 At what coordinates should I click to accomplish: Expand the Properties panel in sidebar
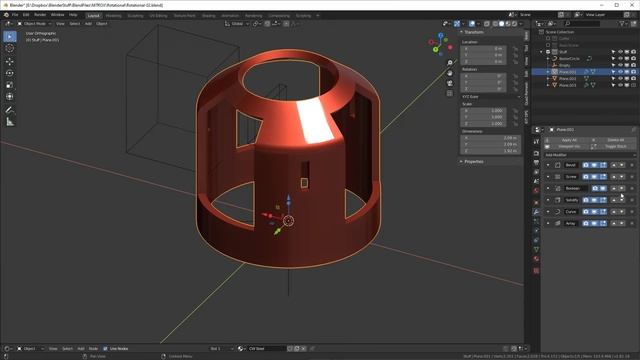(473, 162)
